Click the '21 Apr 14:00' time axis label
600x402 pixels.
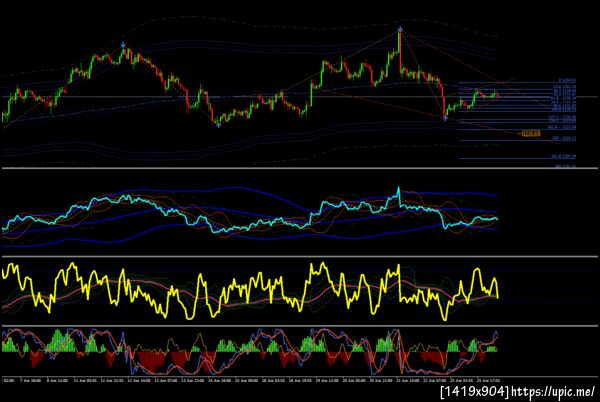tap(406, 381)
